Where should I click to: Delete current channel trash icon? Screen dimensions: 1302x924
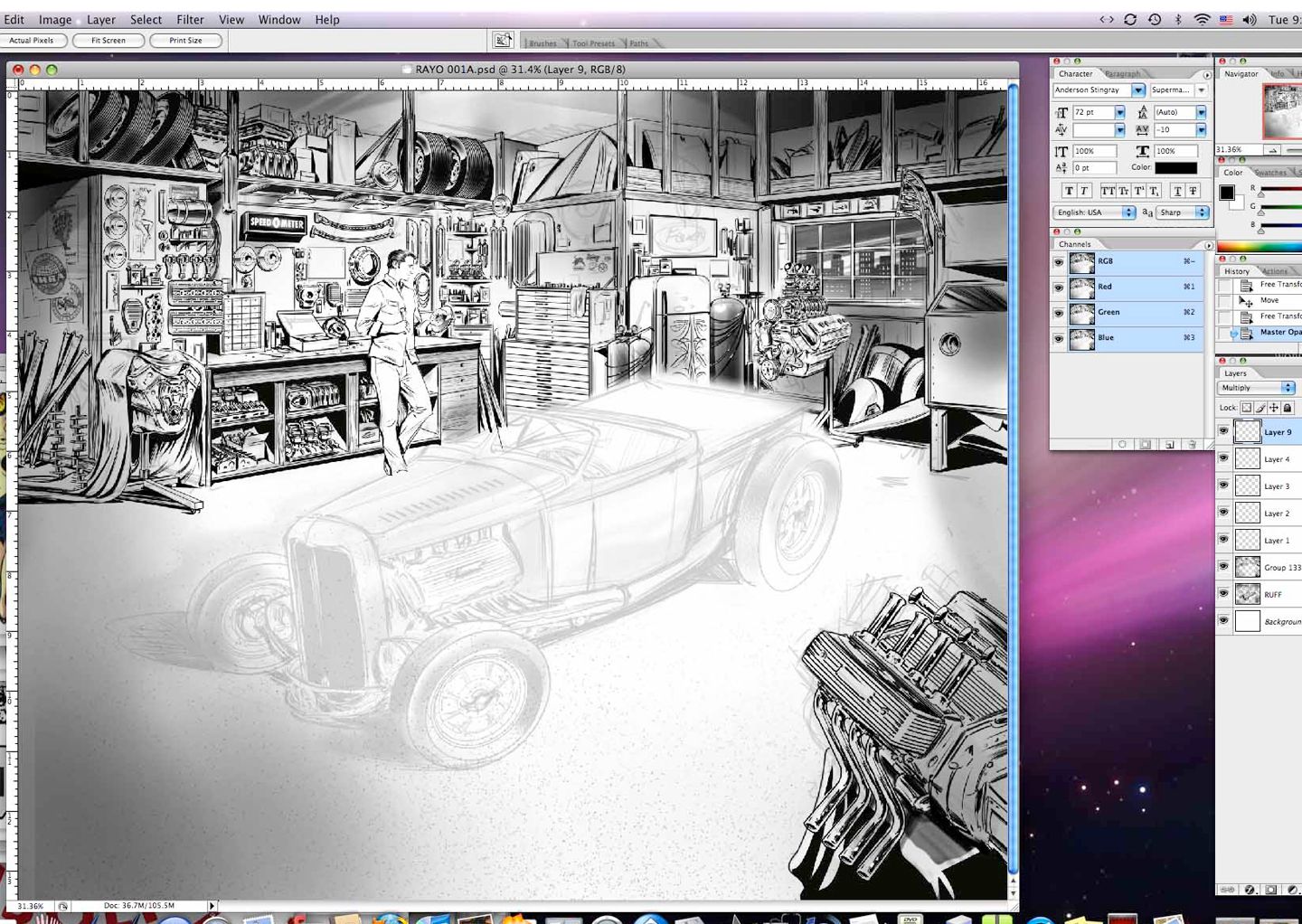click(1192, 445)
